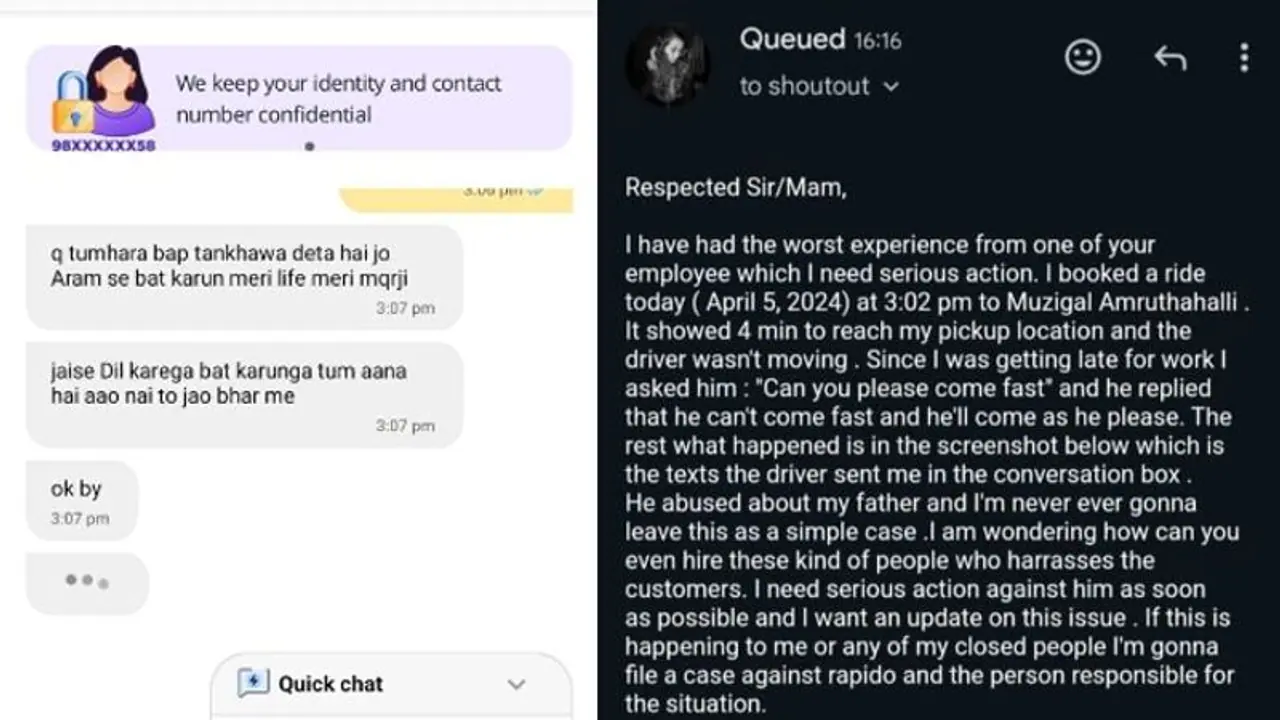The height and width of the screenshot is (720, 1280).
Task: Select the 16:16 timestamp on the post
Action: (x=877, y=41)
